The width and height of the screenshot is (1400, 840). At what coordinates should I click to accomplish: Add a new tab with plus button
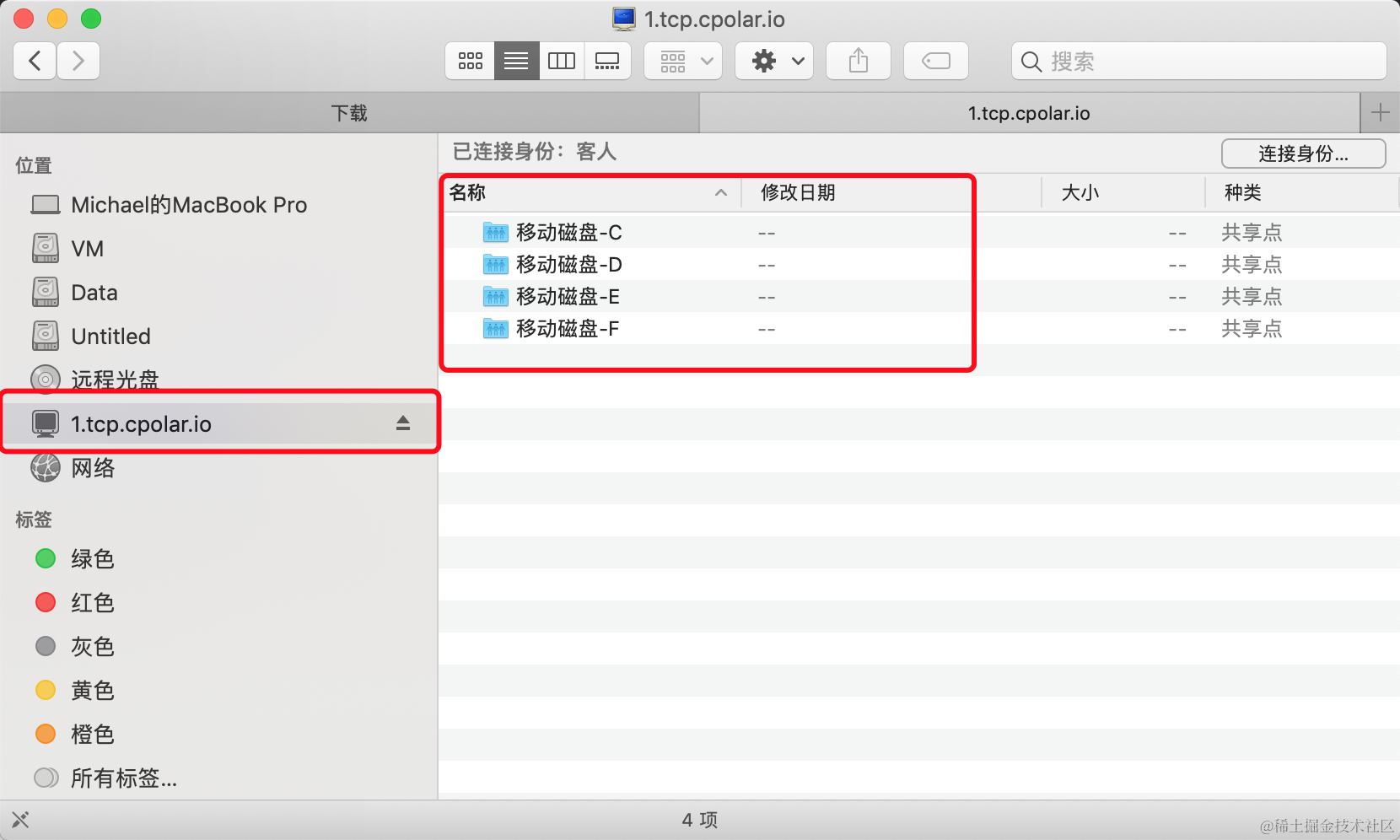(1381, 113)
